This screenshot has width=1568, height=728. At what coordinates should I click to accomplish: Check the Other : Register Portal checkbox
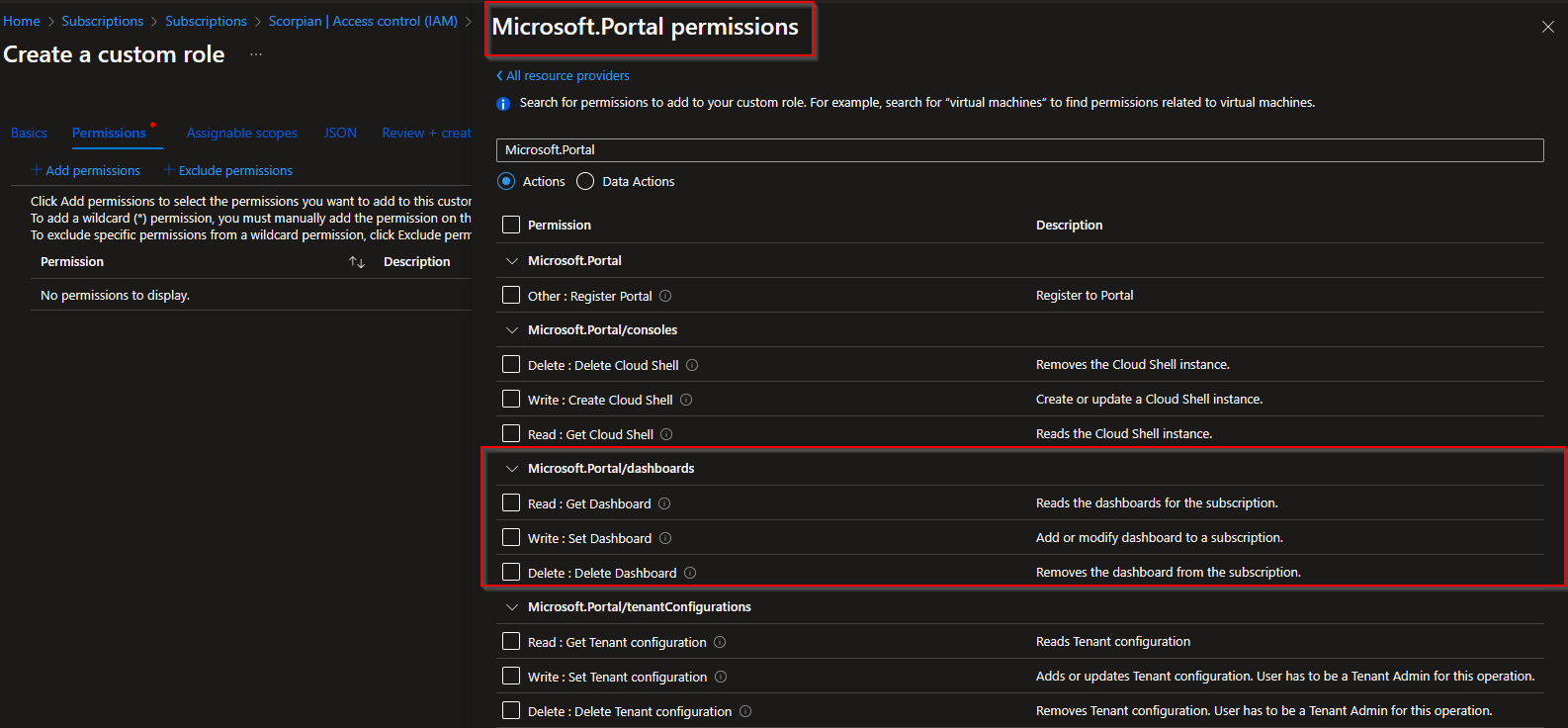511,295
